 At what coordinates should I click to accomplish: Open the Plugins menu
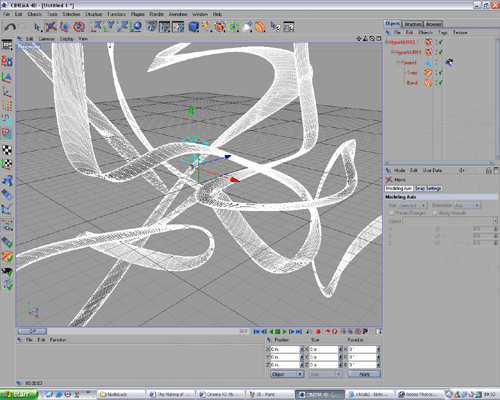point(138,14)
